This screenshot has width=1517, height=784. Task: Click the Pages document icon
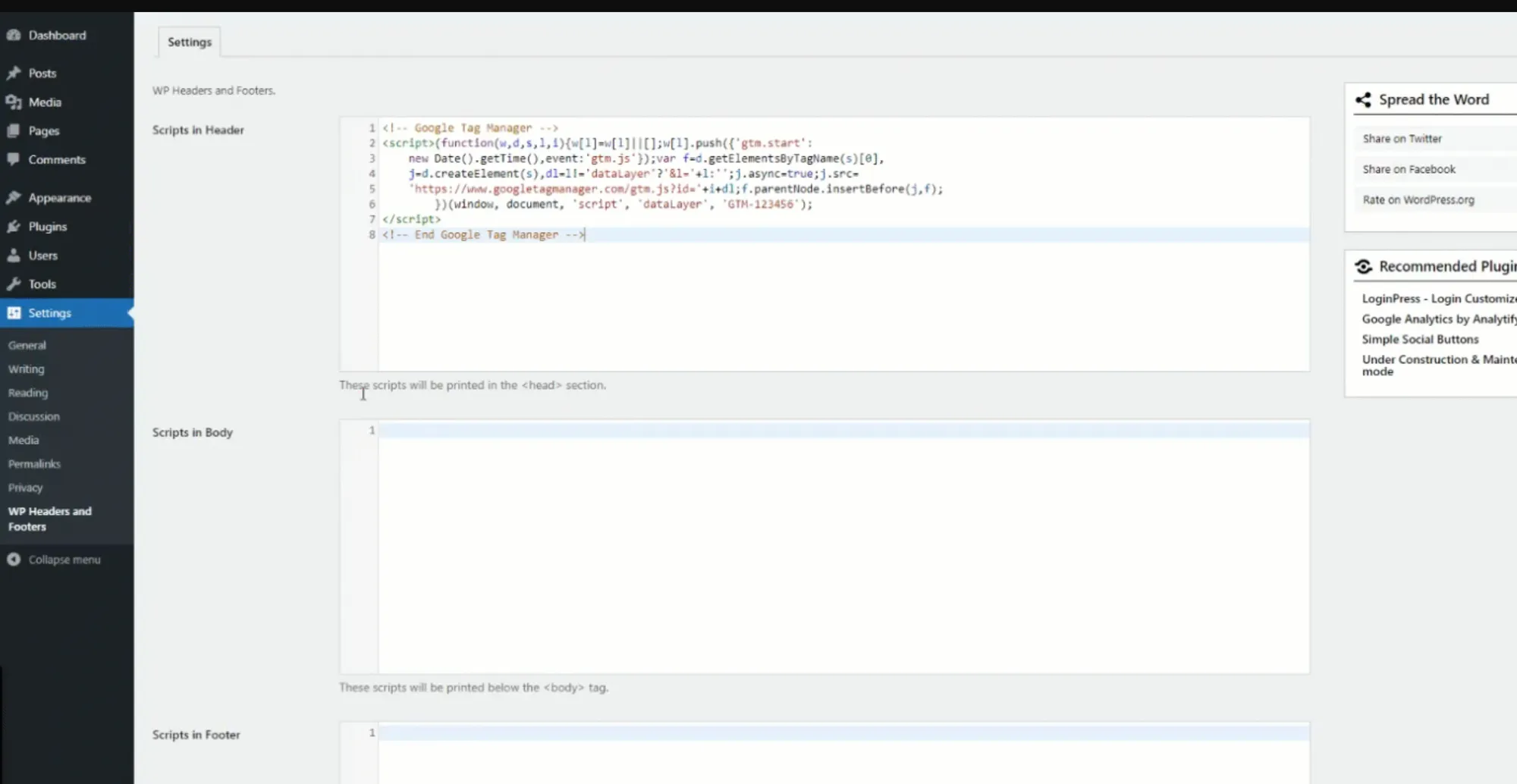point(14,131)
